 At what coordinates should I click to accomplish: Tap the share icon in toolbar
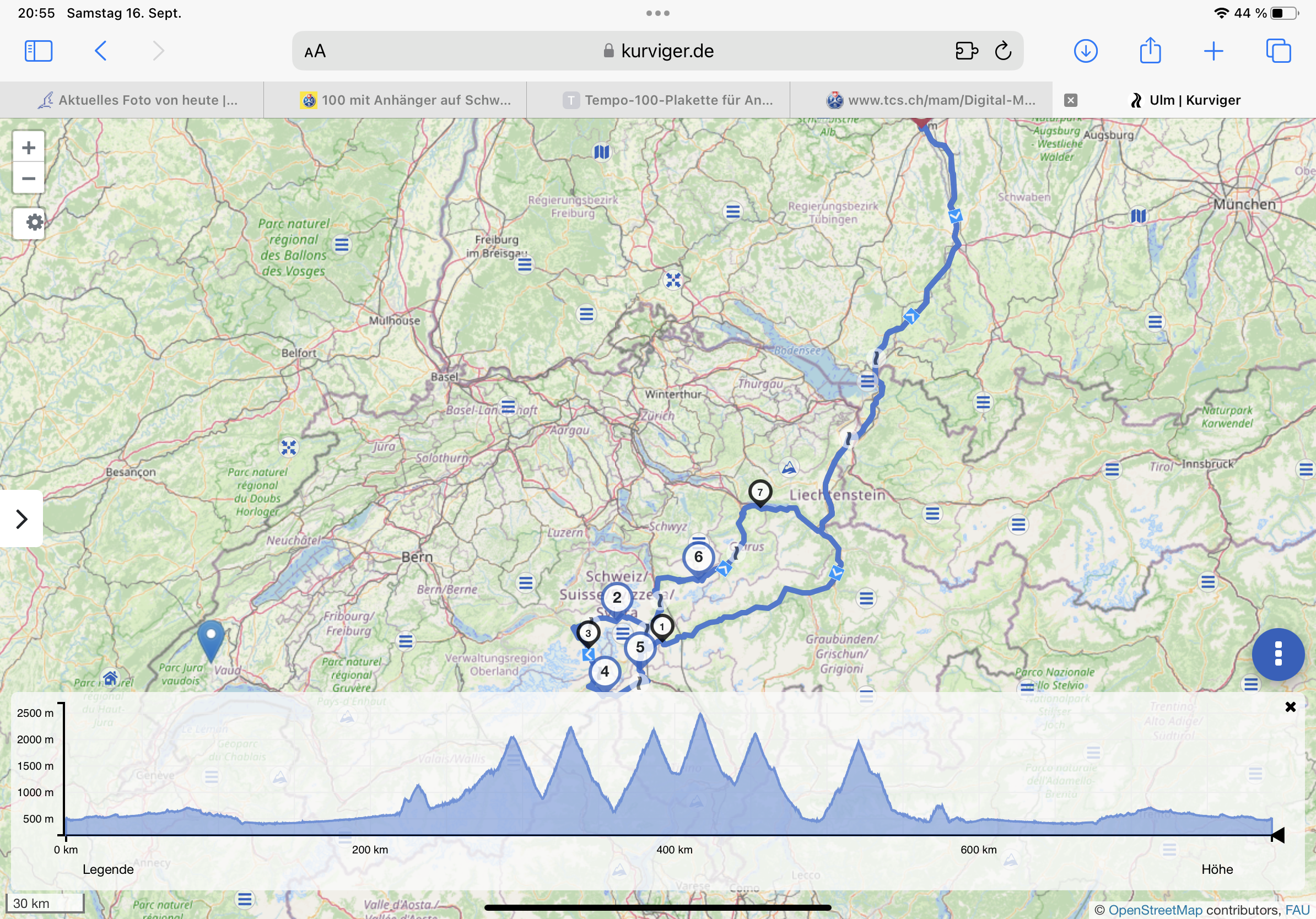(1150, 51)
